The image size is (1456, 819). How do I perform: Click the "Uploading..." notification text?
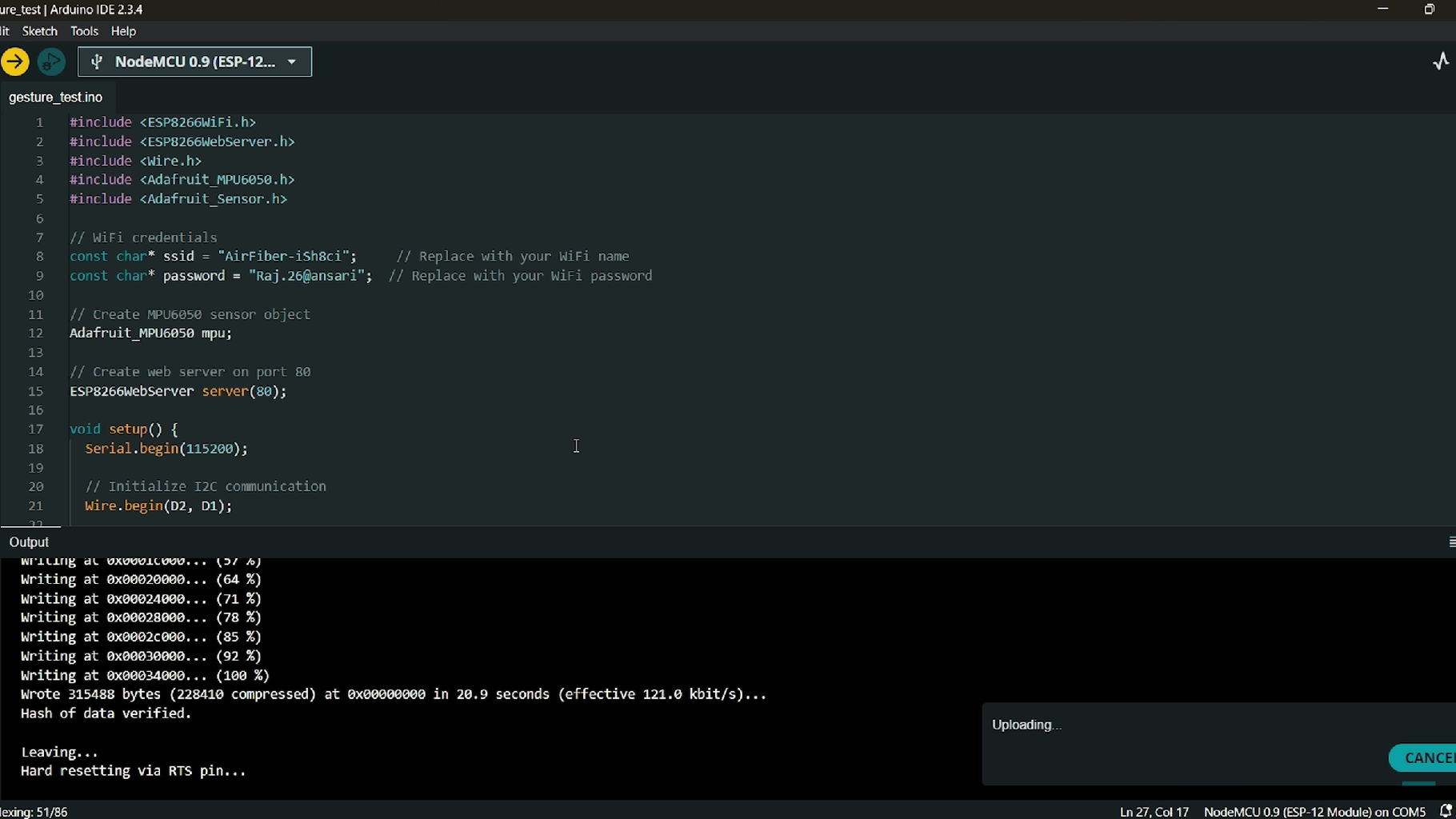1026,725
